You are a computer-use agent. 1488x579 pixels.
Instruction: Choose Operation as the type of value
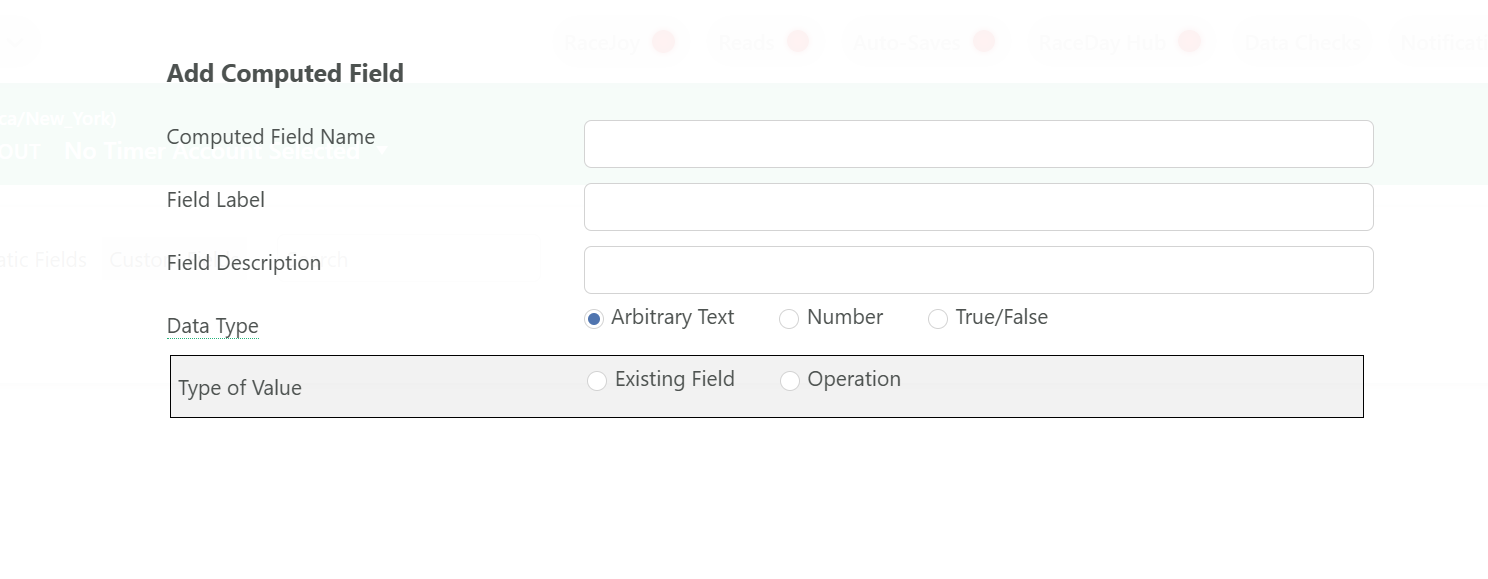(x=790, y=381)
